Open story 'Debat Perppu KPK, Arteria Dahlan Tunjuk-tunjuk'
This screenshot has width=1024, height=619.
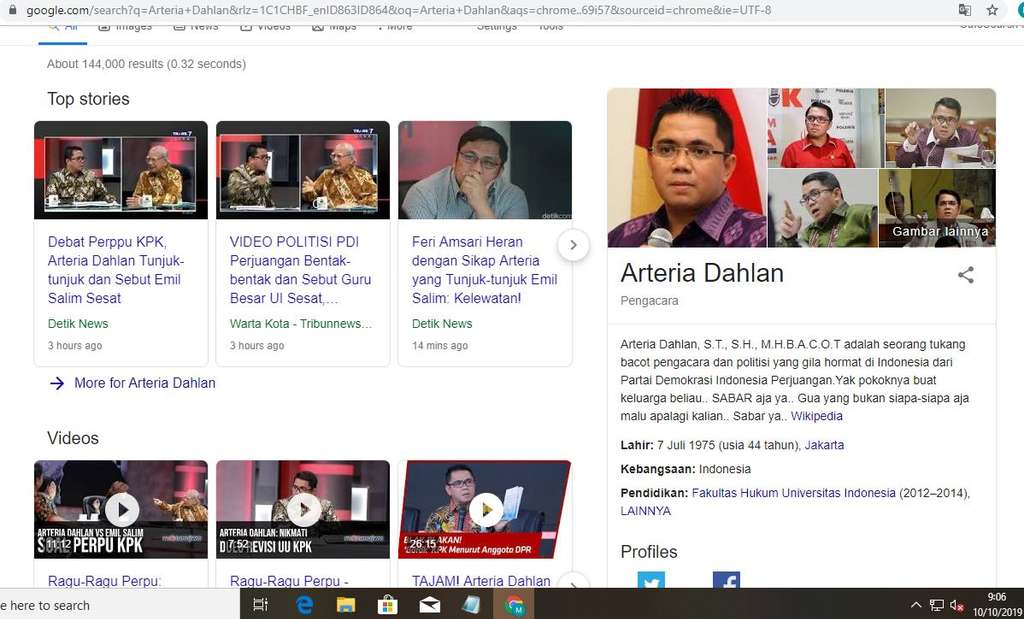116,270
